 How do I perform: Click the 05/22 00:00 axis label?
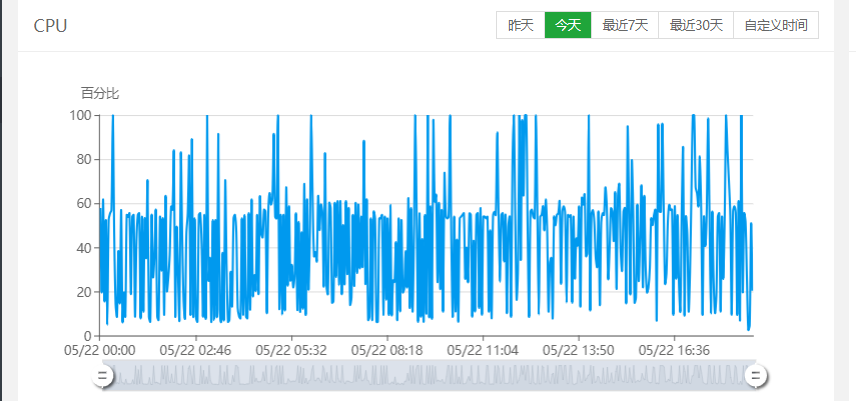tap(100, 350)
